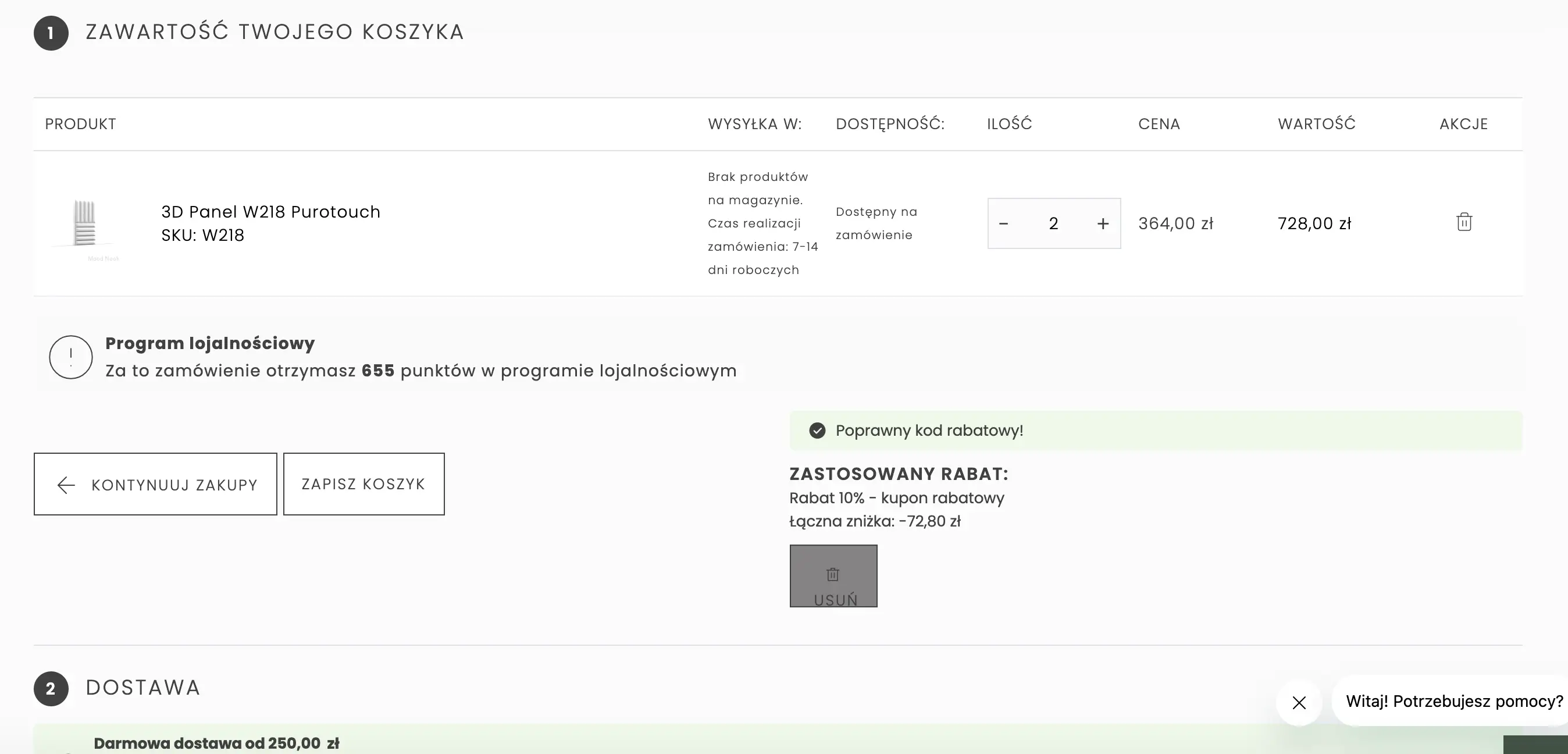Open the 3D Panel W218 product thumbnail

tap(85, 223)
